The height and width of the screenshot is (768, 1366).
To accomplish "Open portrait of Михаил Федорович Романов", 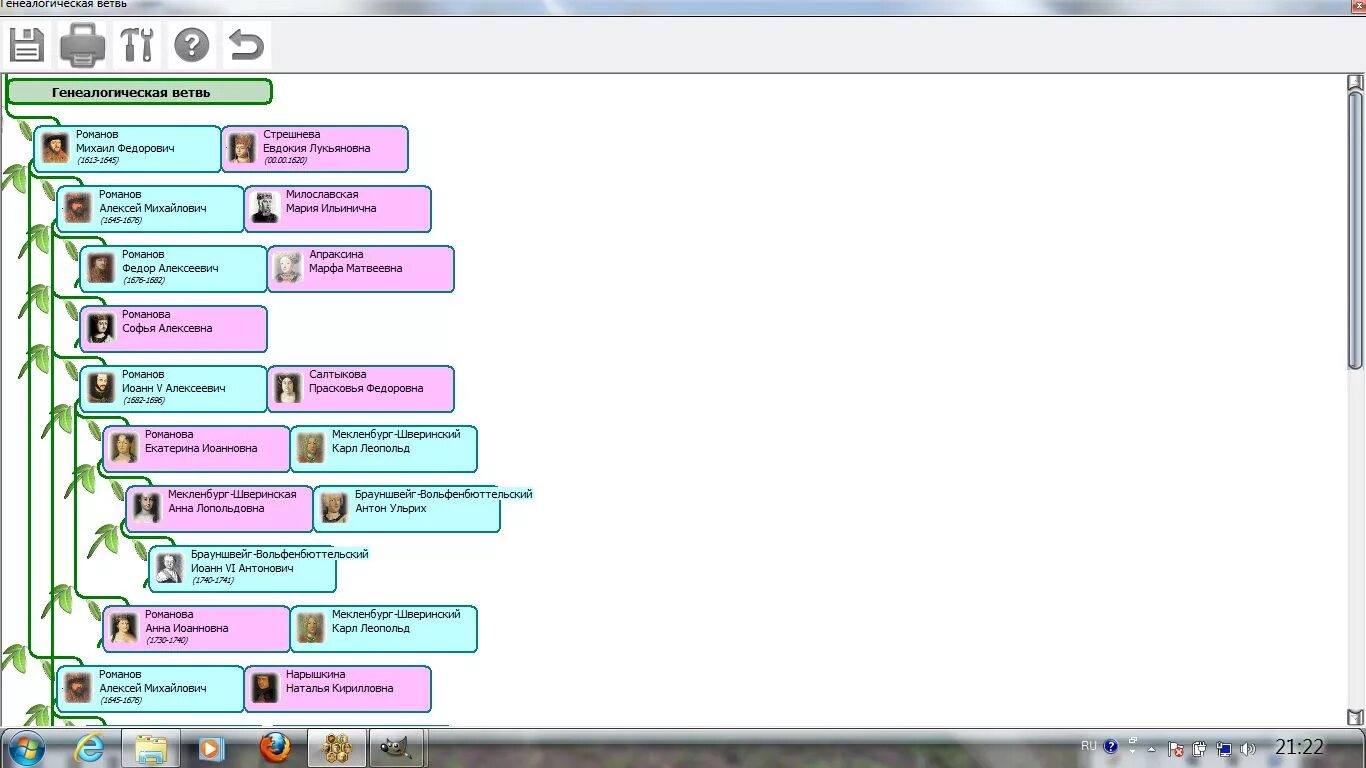I will point(55,148).
